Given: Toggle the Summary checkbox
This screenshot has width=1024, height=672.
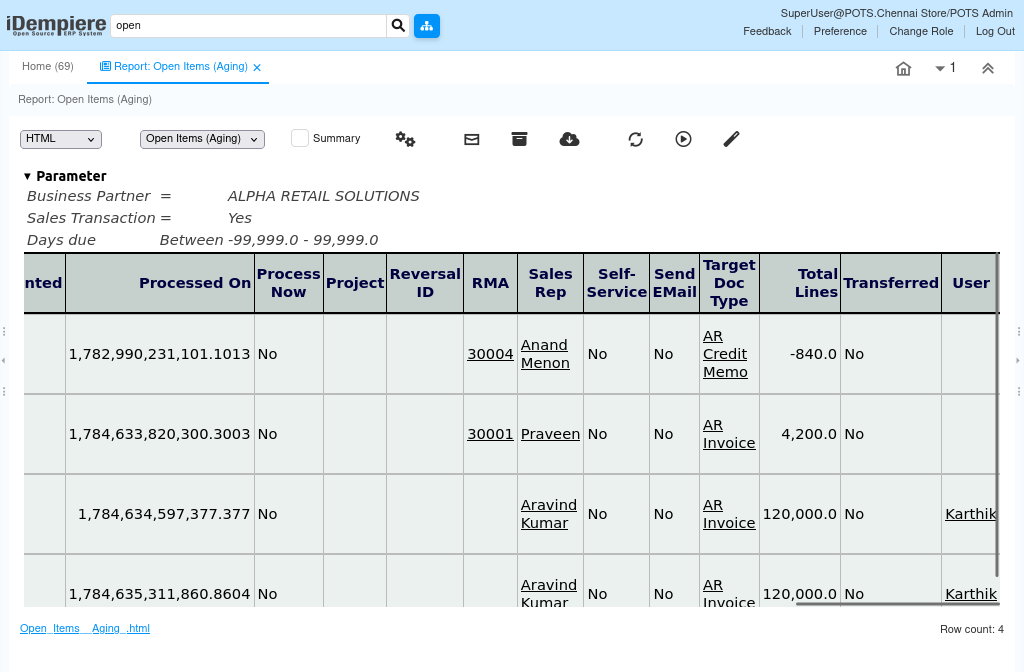Looking at the screenshot, I should [300, 138].
